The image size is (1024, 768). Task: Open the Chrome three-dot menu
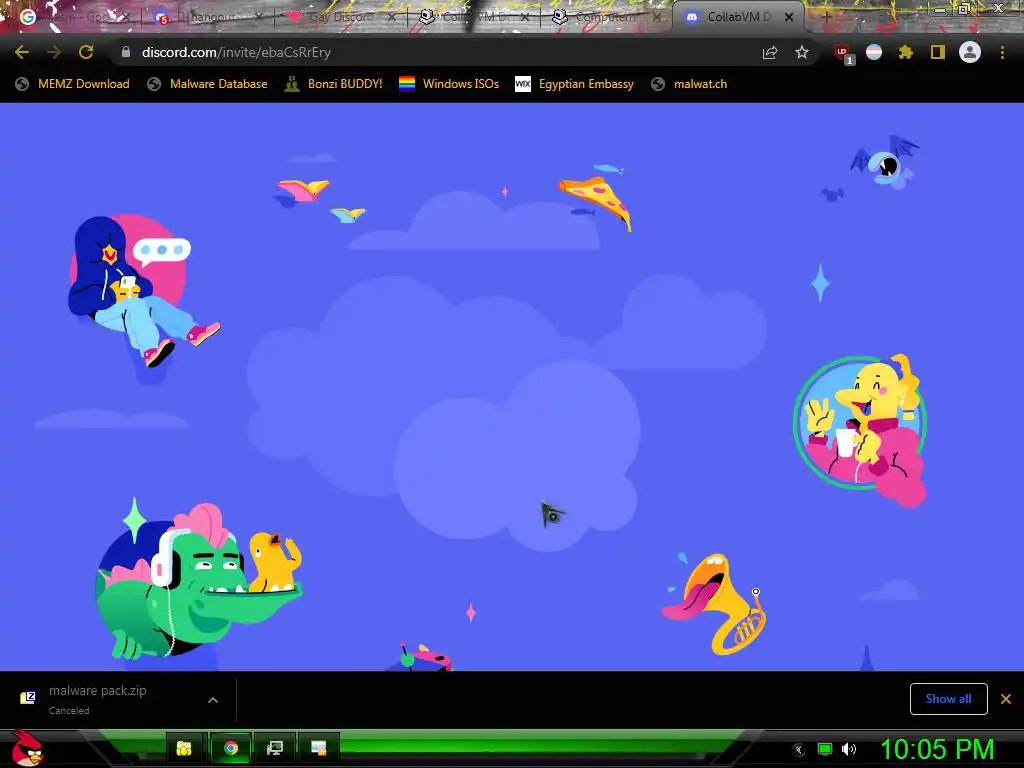tap(1002, 52)
